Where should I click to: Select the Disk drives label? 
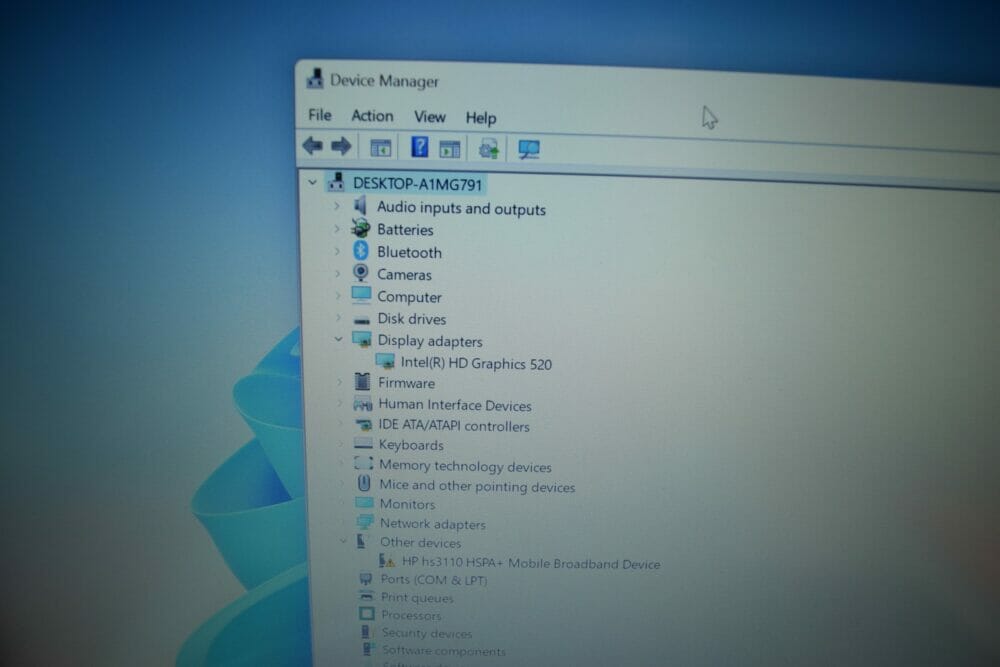pos(411,319)
